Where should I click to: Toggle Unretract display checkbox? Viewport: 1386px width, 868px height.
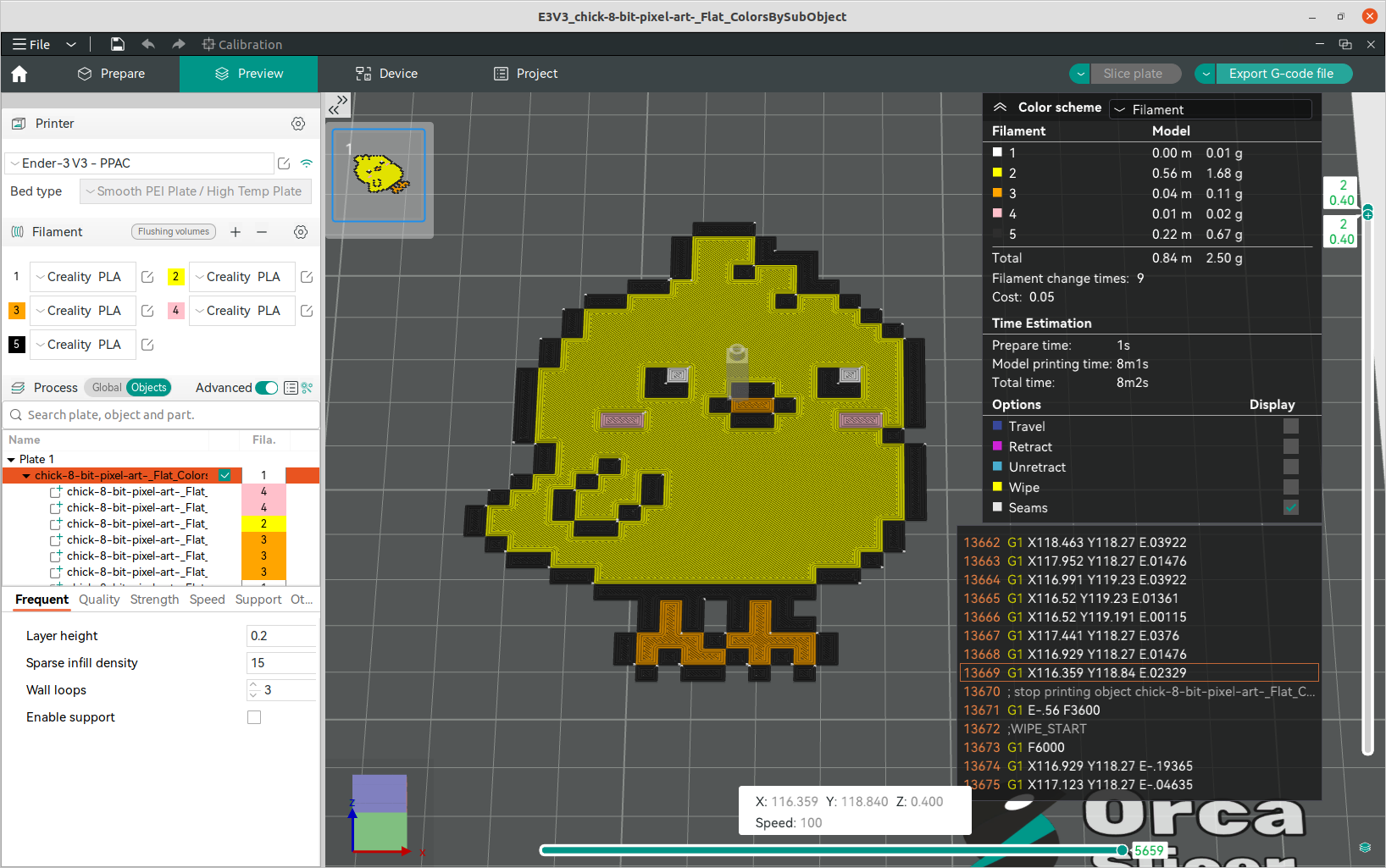pyautogui.click(x=1291, y=467)
